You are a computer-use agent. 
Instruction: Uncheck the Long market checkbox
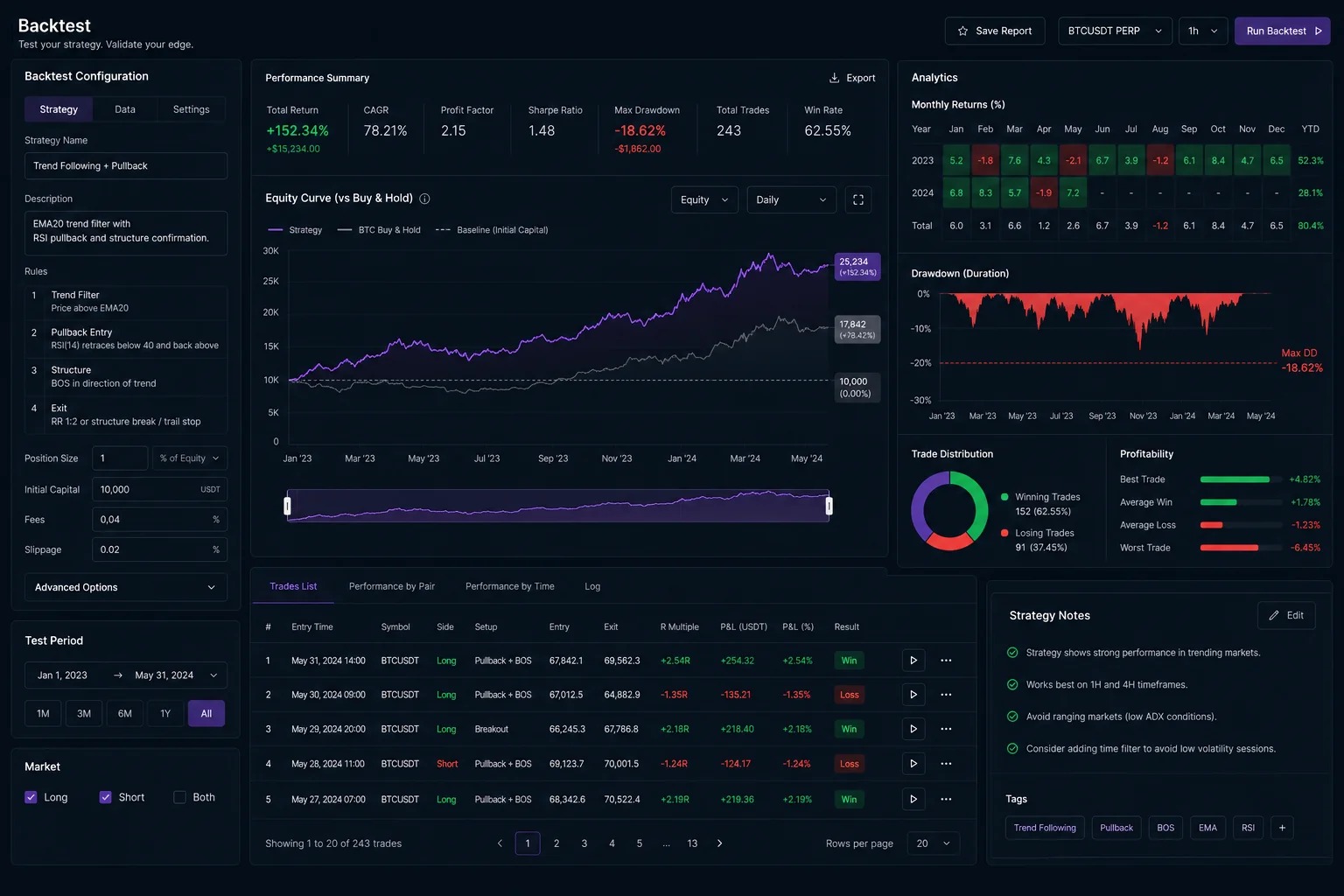31,797
